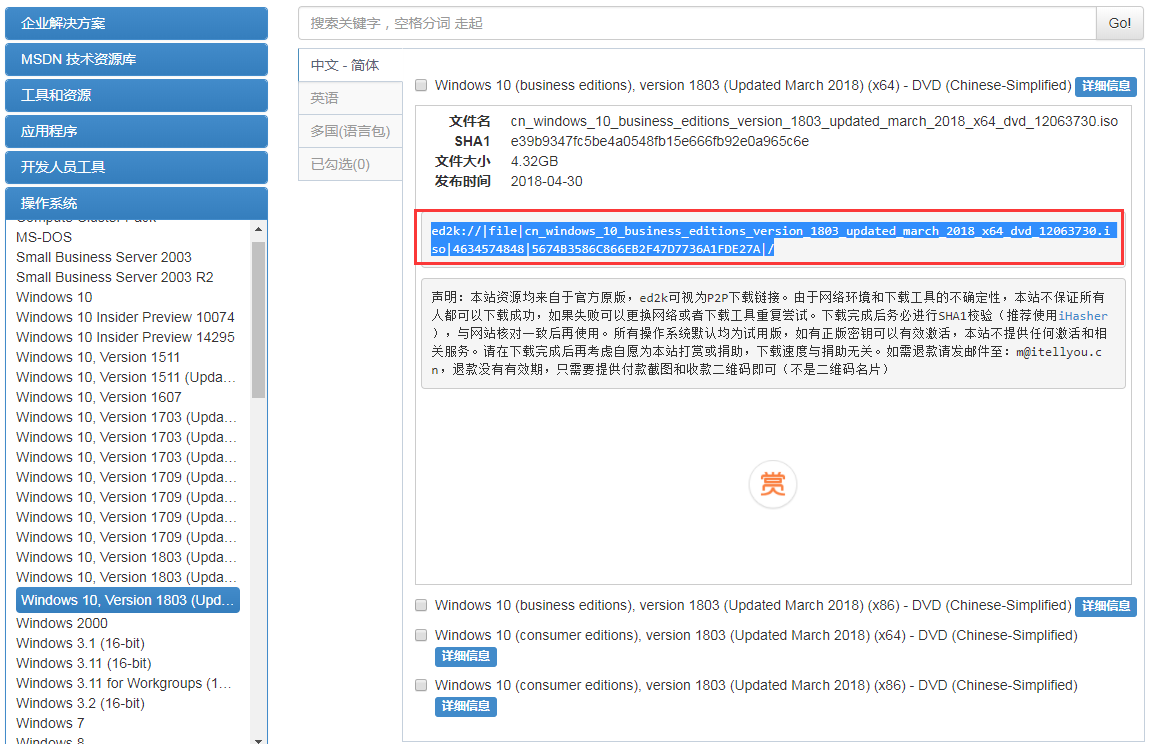Check the consumer editions x64 checkbox
The height and width of the screenshot is (744, 1152).
[421, 635]
